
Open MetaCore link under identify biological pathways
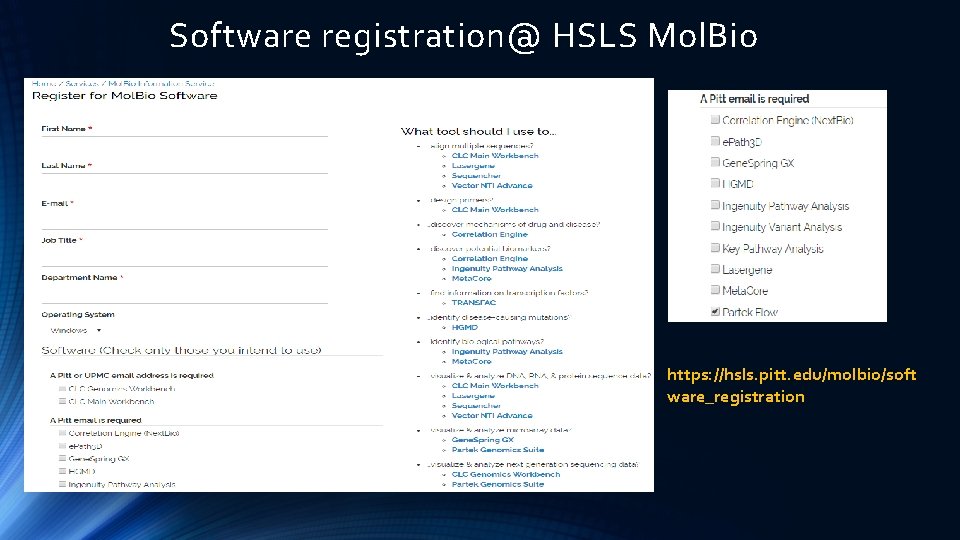(x=471, y=361)
